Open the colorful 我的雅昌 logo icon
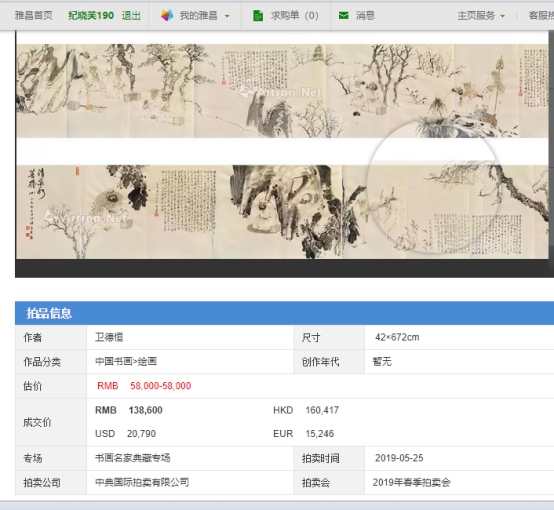The image size is (554, 510). coord(167,16)
